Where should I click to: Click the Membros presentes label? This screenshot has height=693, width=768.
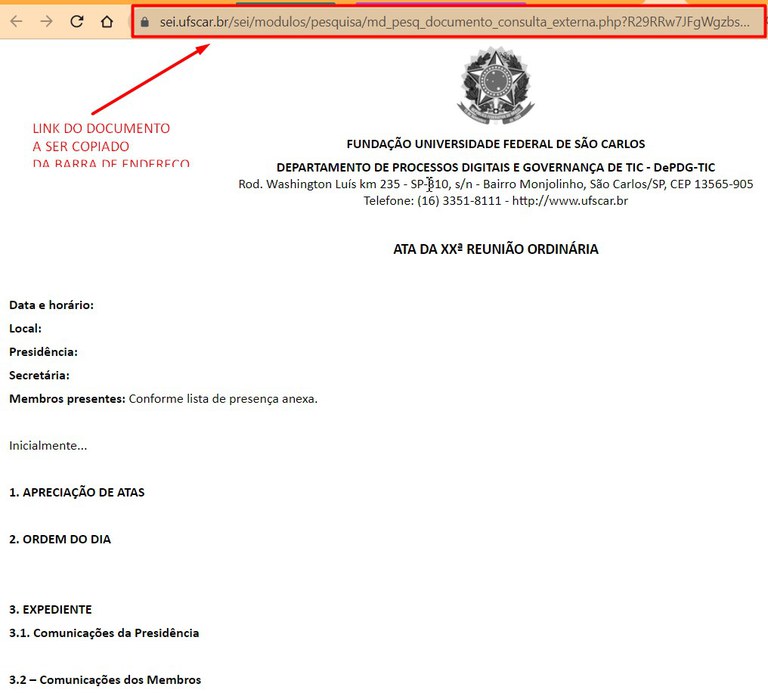point(68,399)
